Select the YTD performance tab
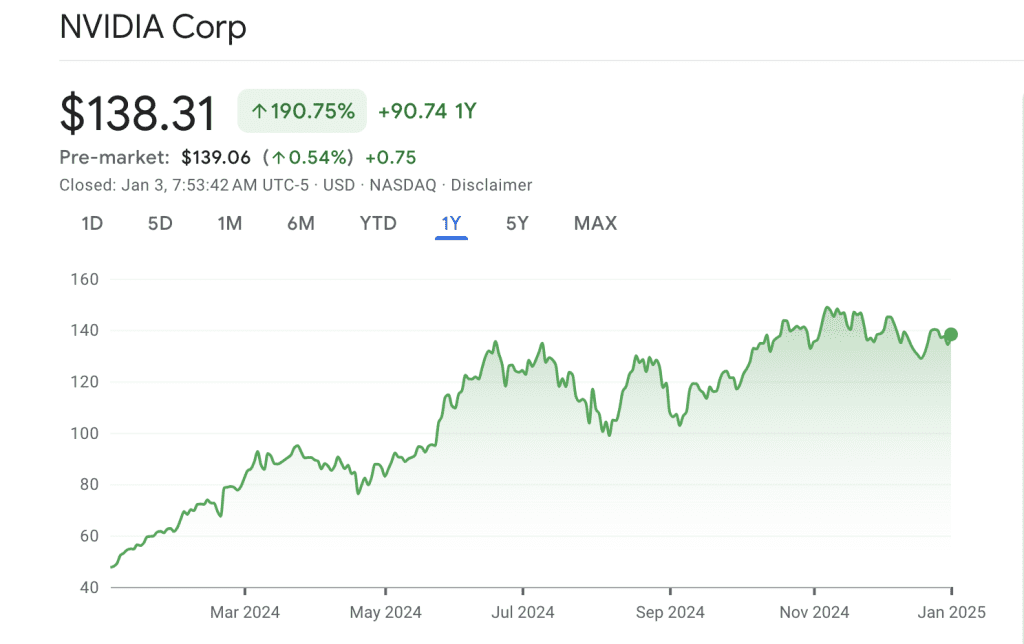Image resolution: width=1024 pixels, height=644 pixels. point(377,224)
